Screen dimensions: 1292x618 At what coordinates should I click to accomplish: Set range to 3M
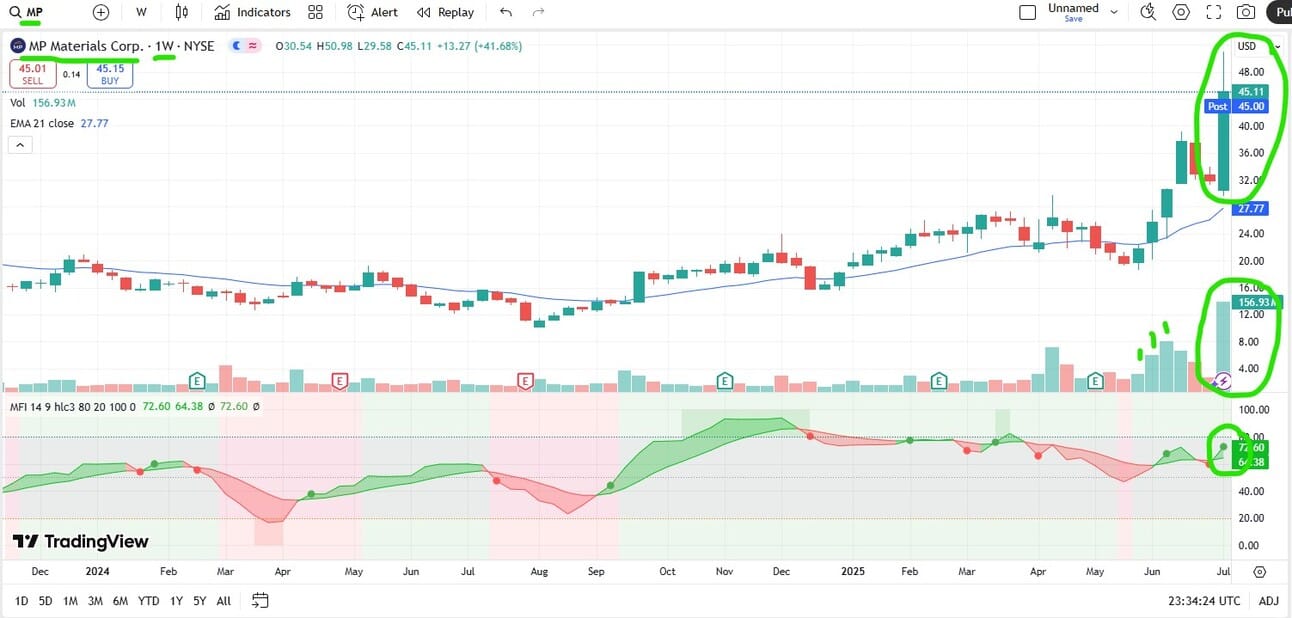(x=95, y=601)
